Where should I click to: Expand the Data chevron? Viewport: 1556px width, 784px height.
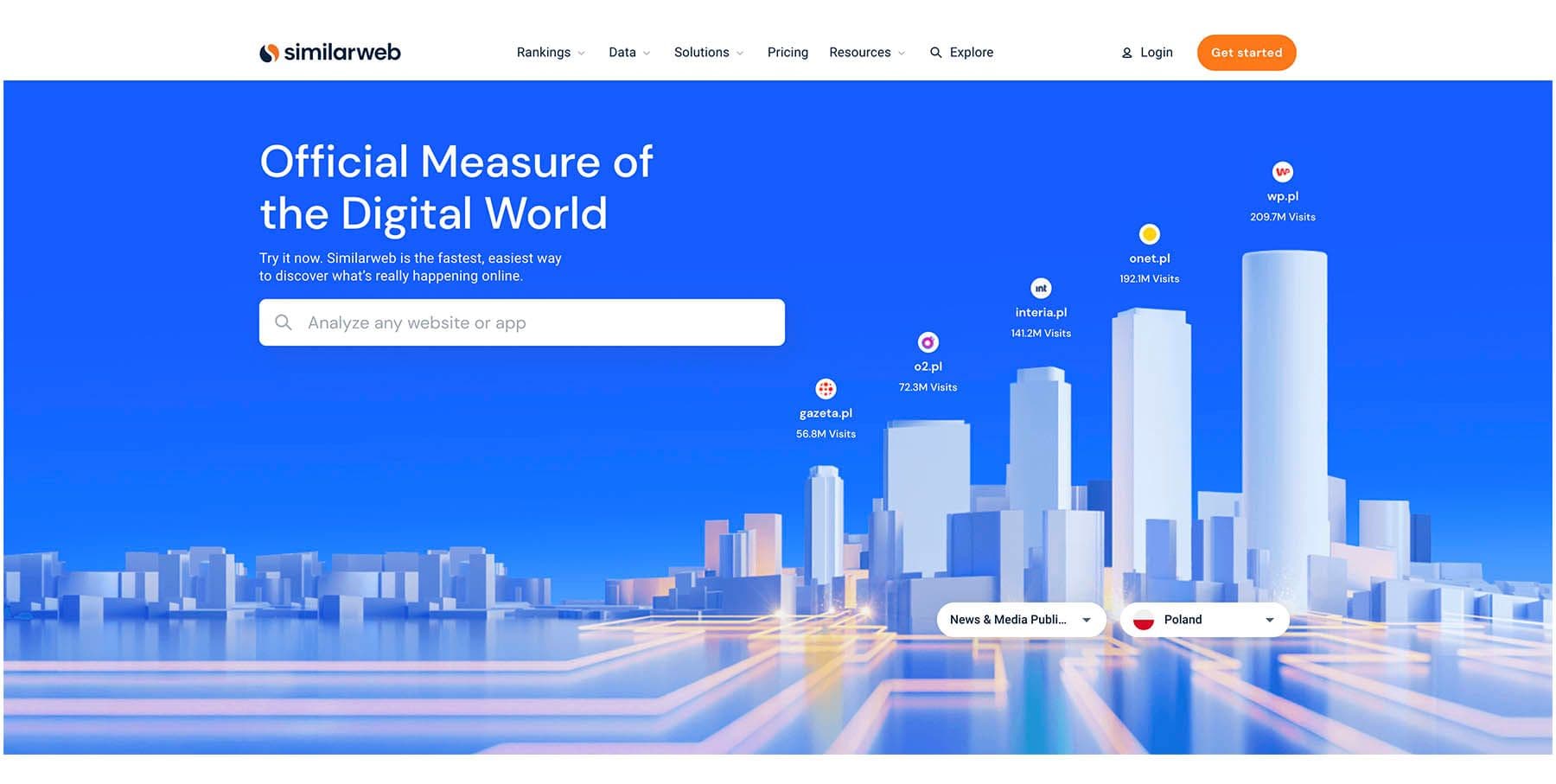pos(646,54)
